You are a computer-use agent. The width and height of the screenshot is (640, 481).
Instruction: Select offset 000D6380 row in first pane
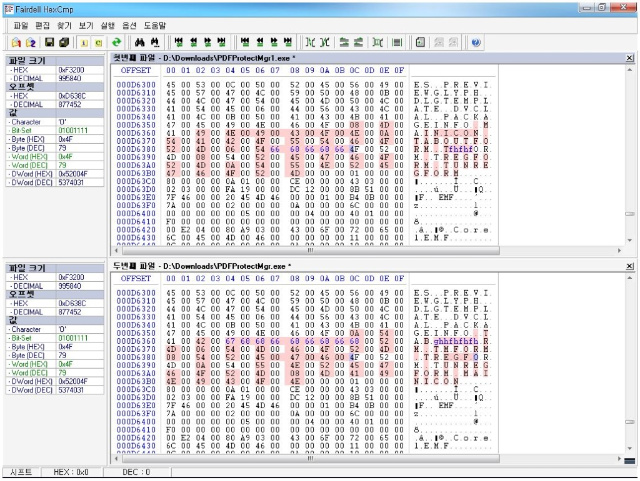point(136,149)
